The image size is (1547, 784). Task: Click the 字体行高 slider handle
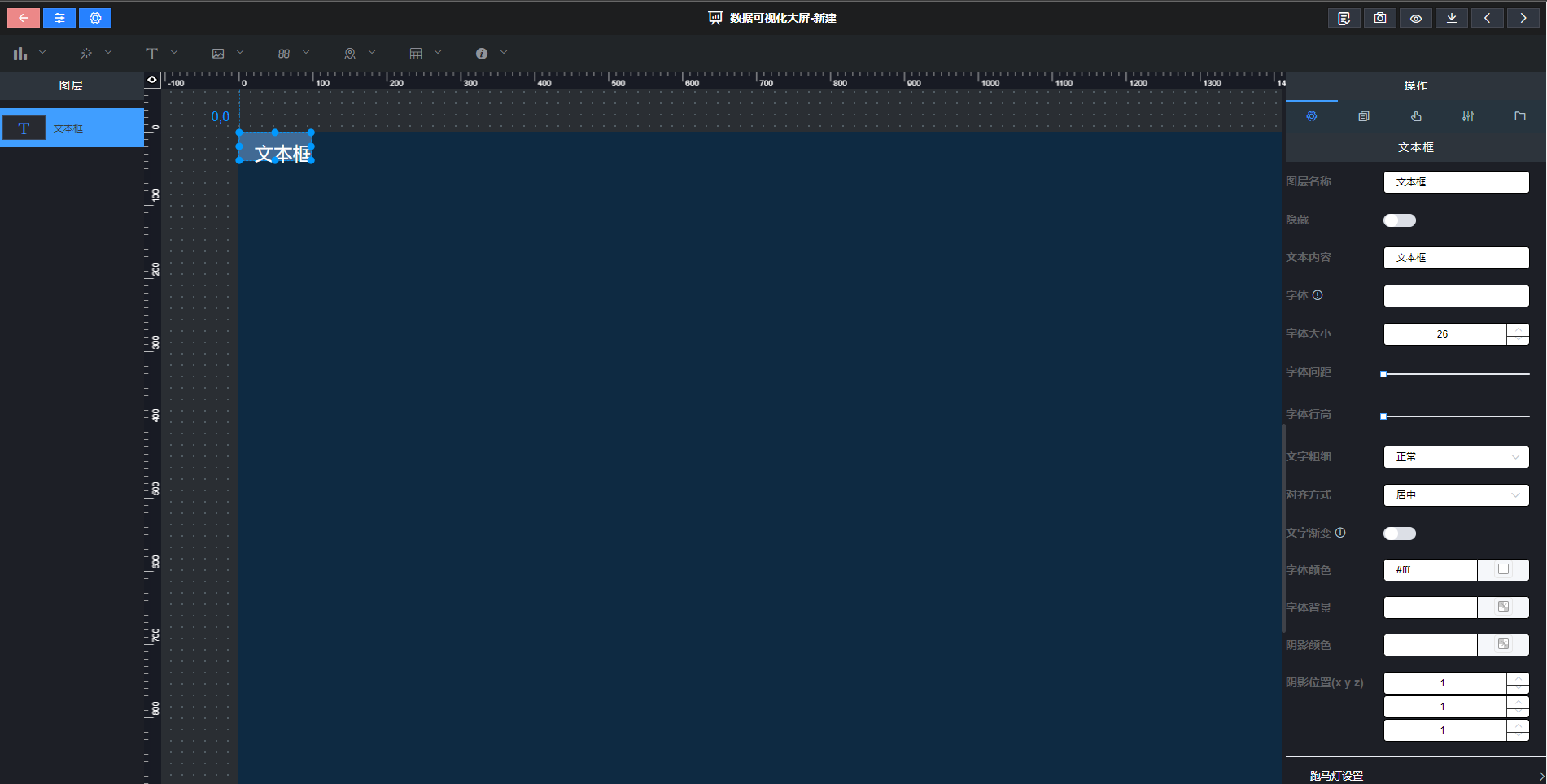coord(1383,416)
